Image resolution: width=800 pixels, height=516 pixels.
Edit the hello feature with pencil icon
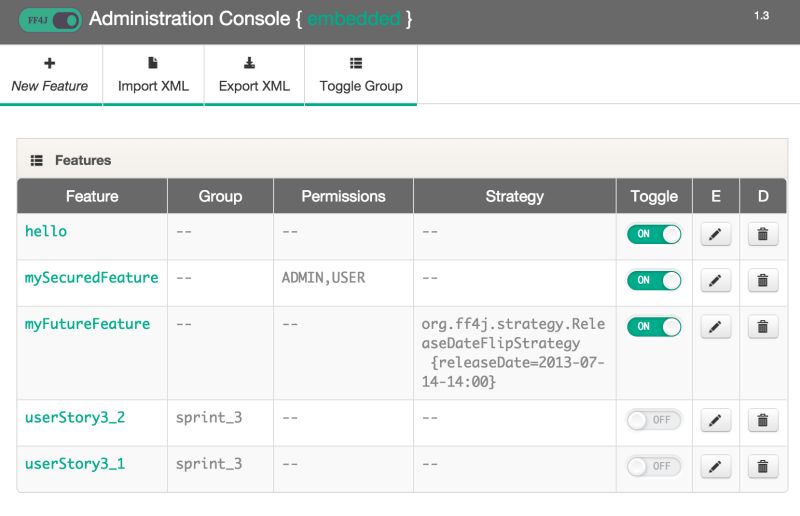pos(715,234)
